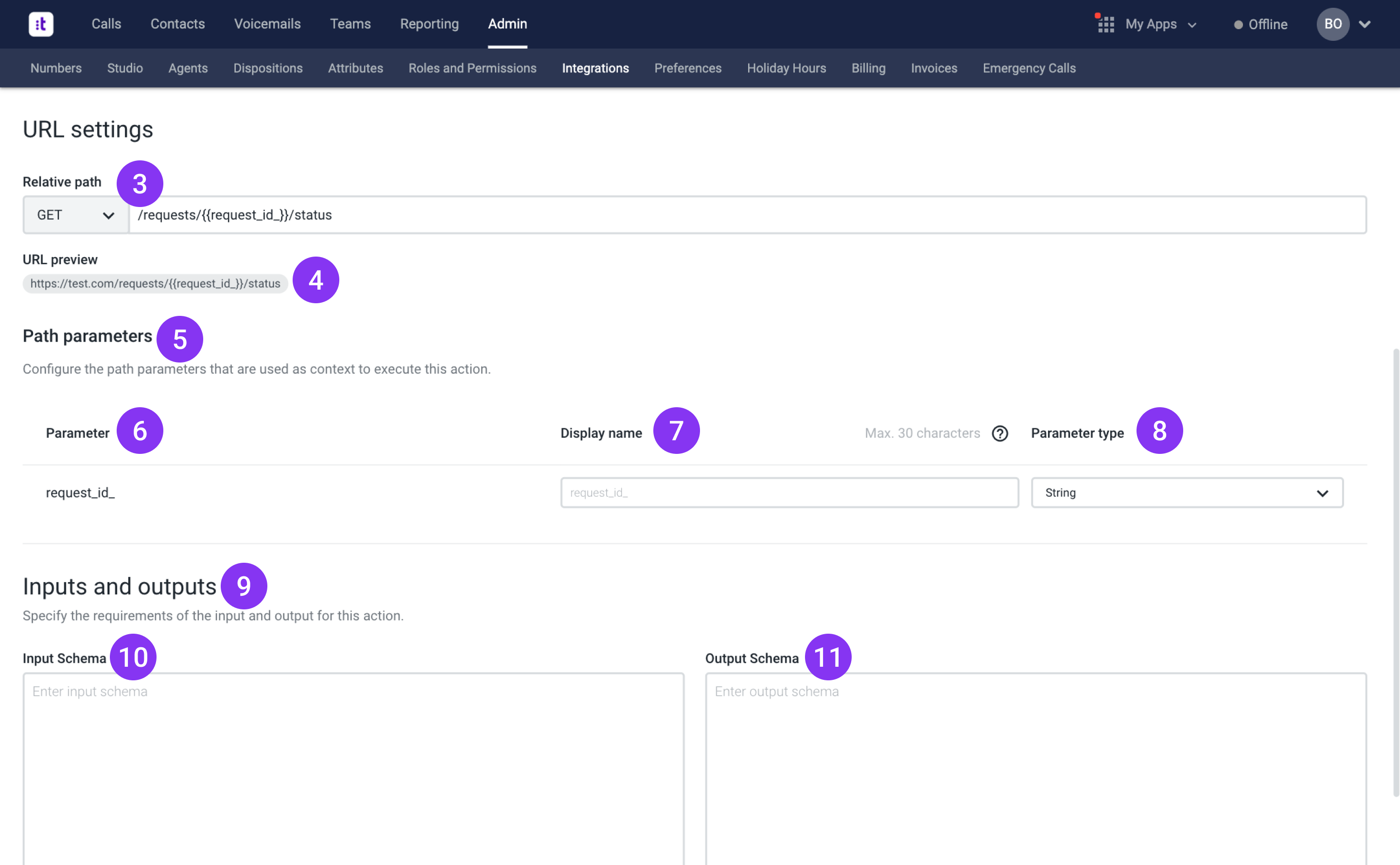1400x865 pixels.
Task: Click the Input Schema text area
Action: point(353,769)
